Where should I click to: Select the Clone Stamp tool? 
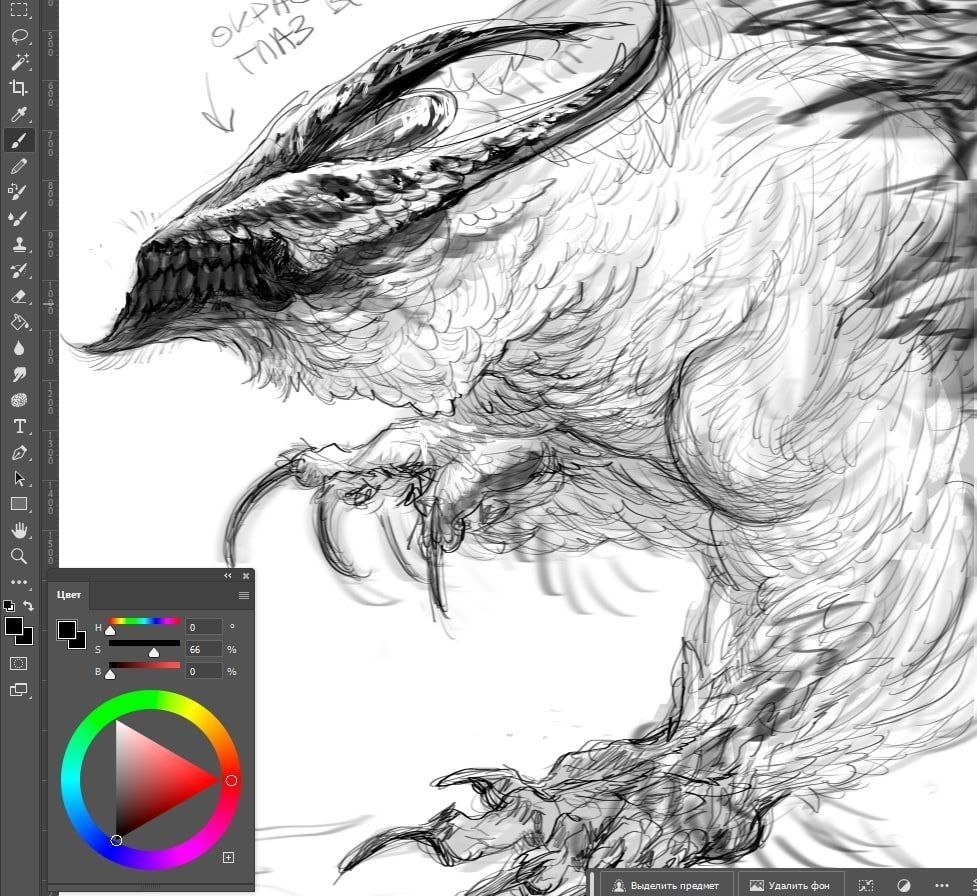click(x=19, y=244)
